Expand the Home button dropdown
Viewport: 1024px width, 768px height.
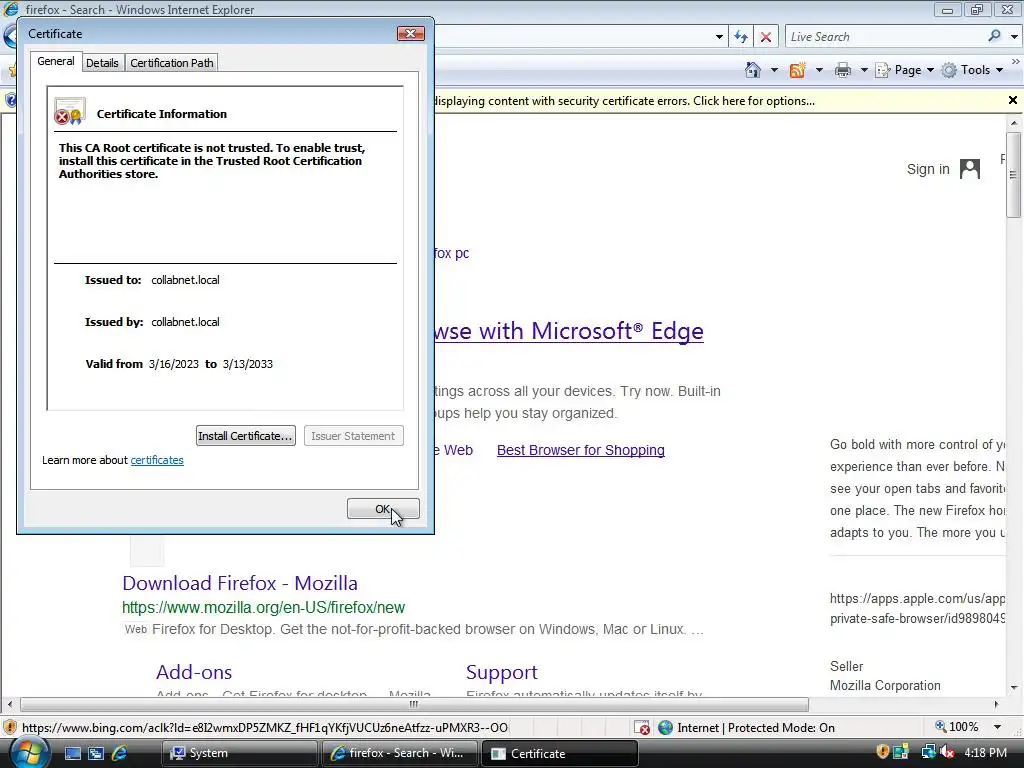(x=775, y=70)
